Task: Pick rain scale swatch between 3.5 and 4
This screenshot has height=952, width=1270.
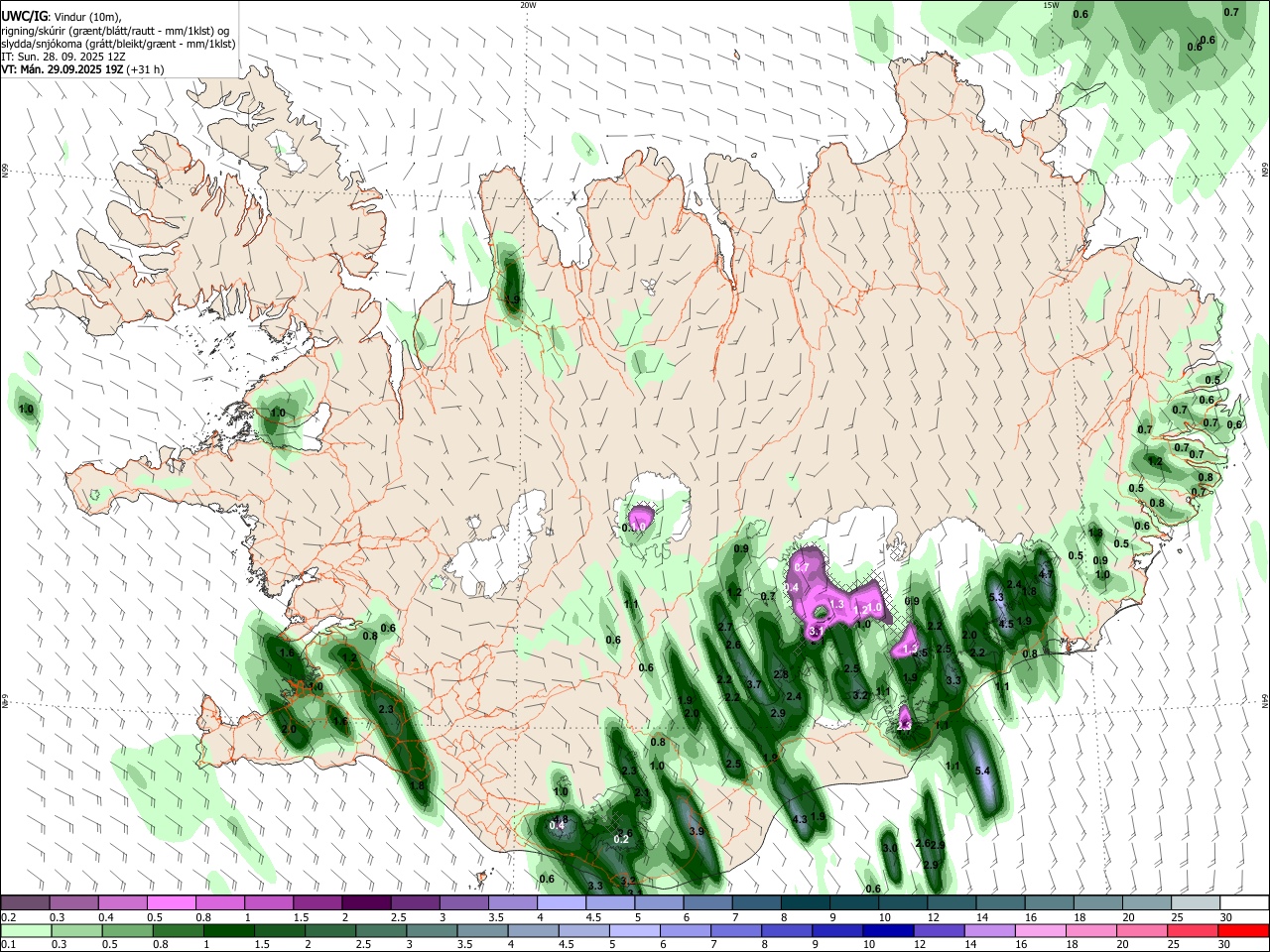Action: click(482, 930)
